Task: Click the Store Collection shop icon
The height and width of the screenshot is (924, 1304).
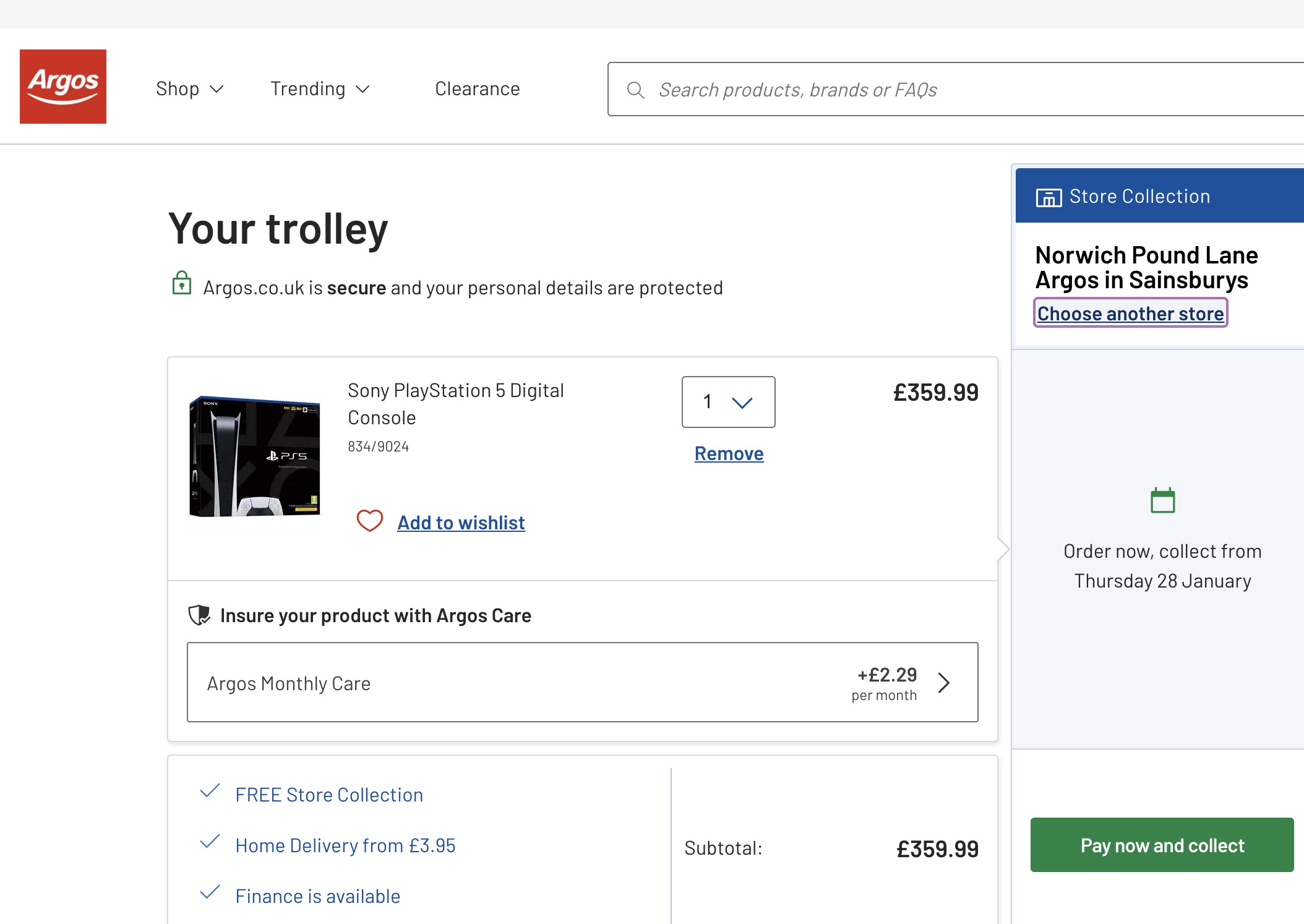Action: click(1049, 197)
